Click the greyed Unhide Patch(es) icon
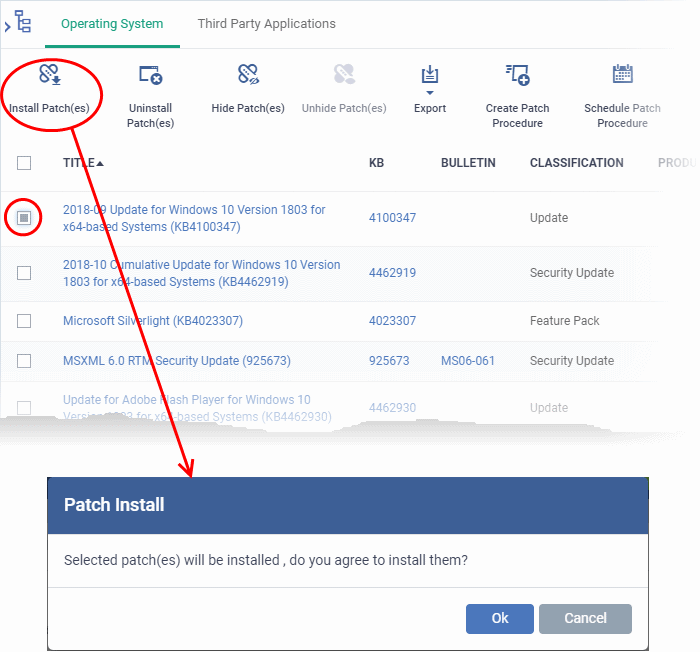 tap(344, 74)
